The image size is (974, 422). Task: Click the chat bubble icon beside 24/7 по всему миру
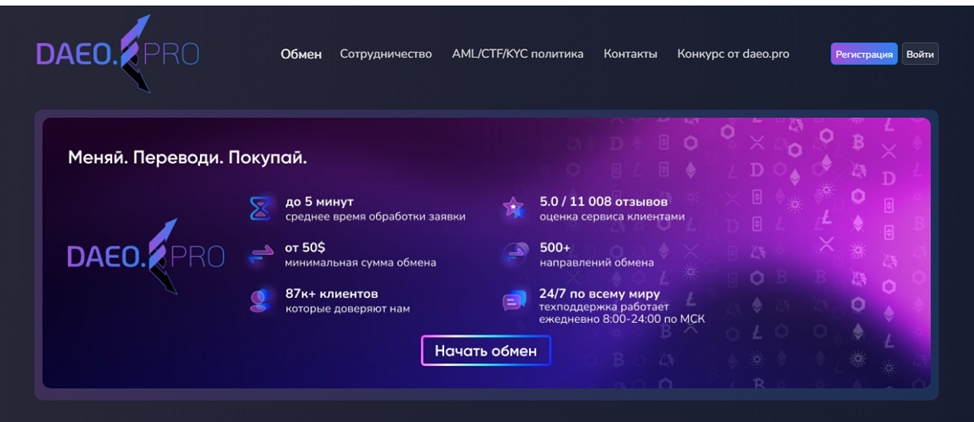(x=514, y=301)
